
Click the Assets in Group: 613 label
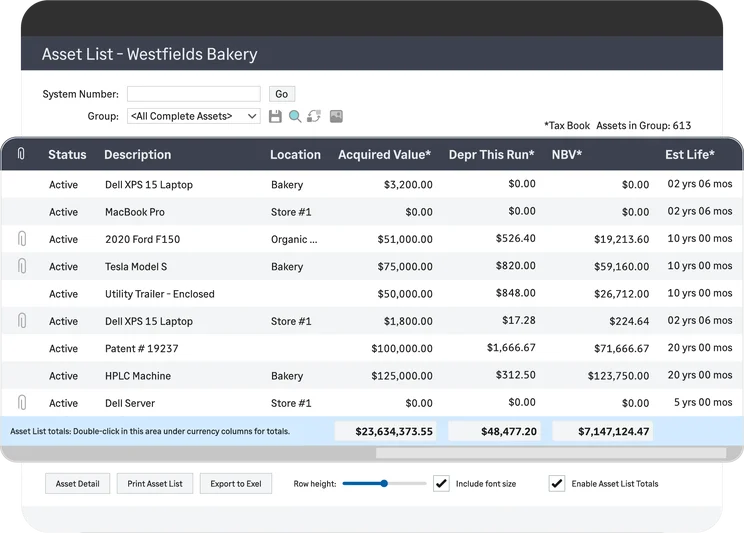[643, 125]
